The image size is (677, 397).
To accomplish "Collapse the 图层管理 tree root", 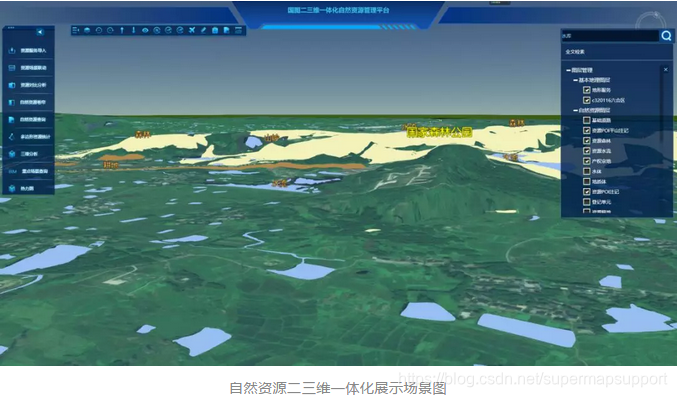I will click(568, 70).
